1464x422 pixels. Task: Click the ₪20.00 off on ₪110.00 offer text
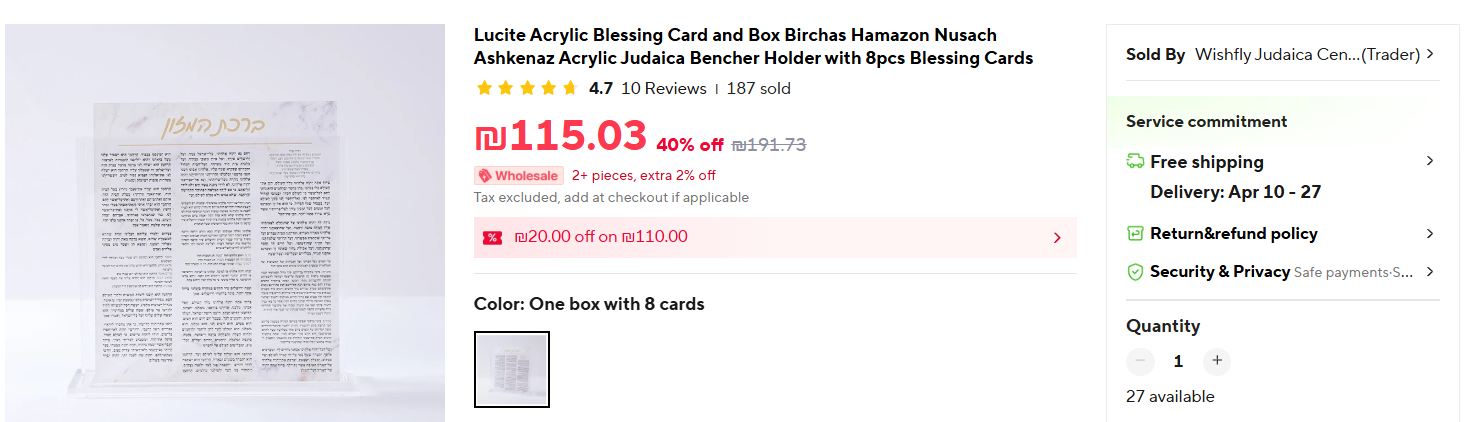coord(601,237)
